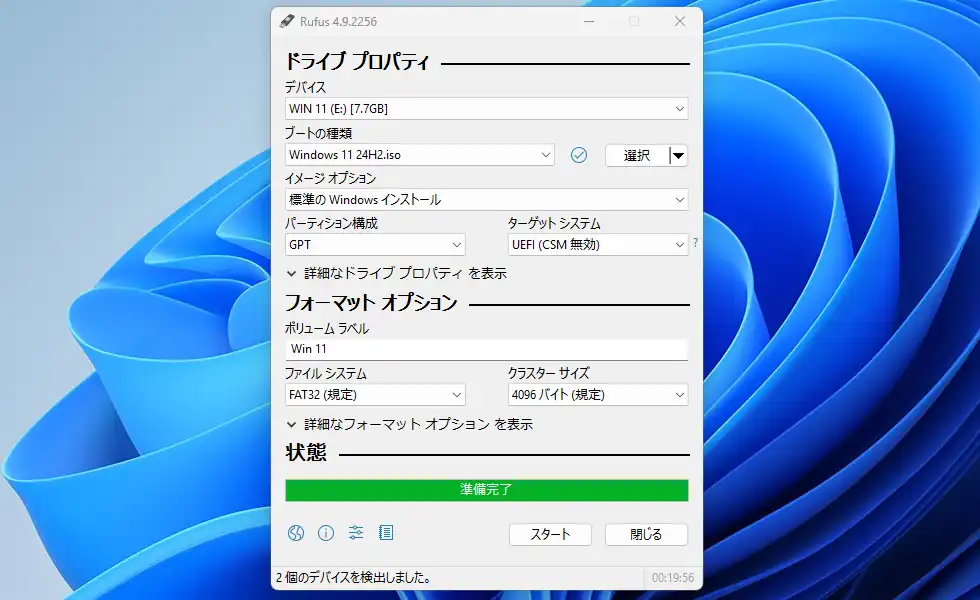Click the パーティション構成 label
The height and width of the screenshot is (600, 980).
(331, 223)
